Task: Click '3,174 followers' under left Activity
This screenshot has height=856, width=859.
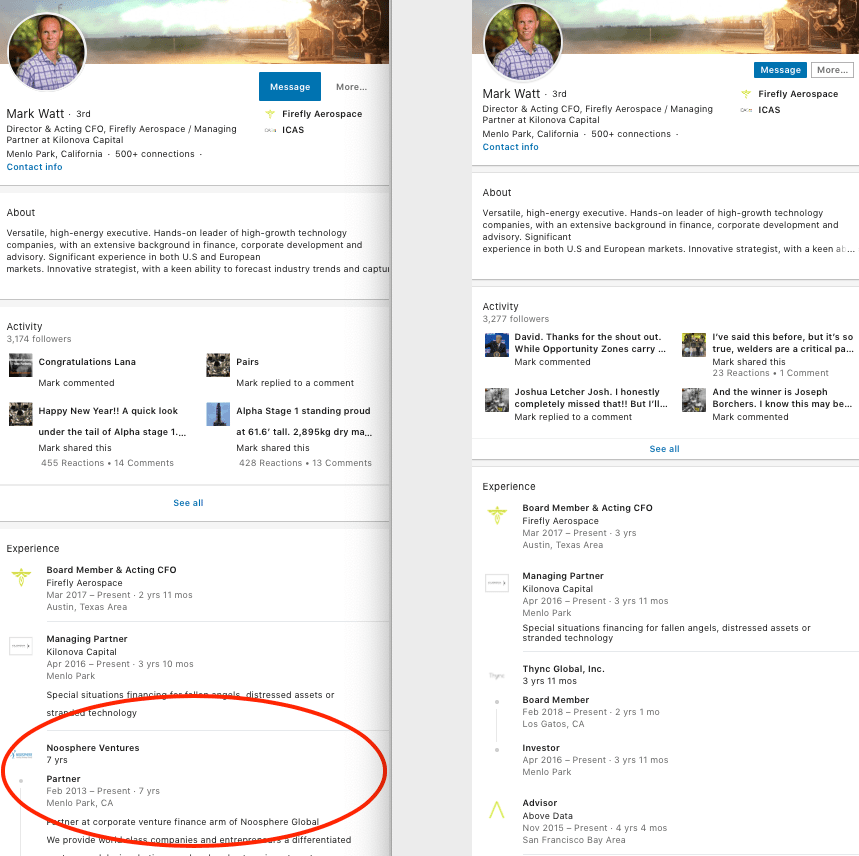Action: click(x=39, y=339)
